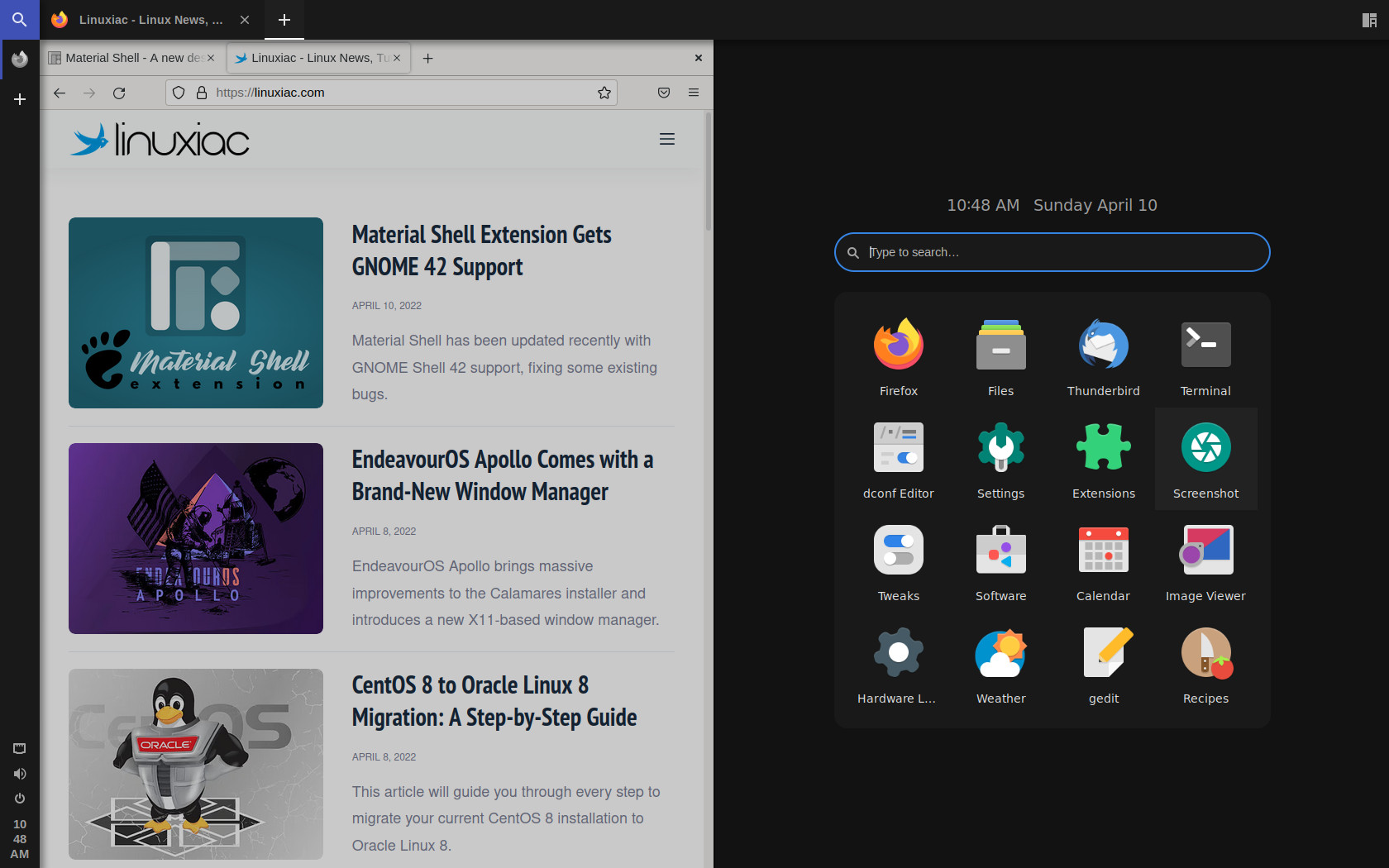Open linuxiac site hamburger menu

(667, 139)
